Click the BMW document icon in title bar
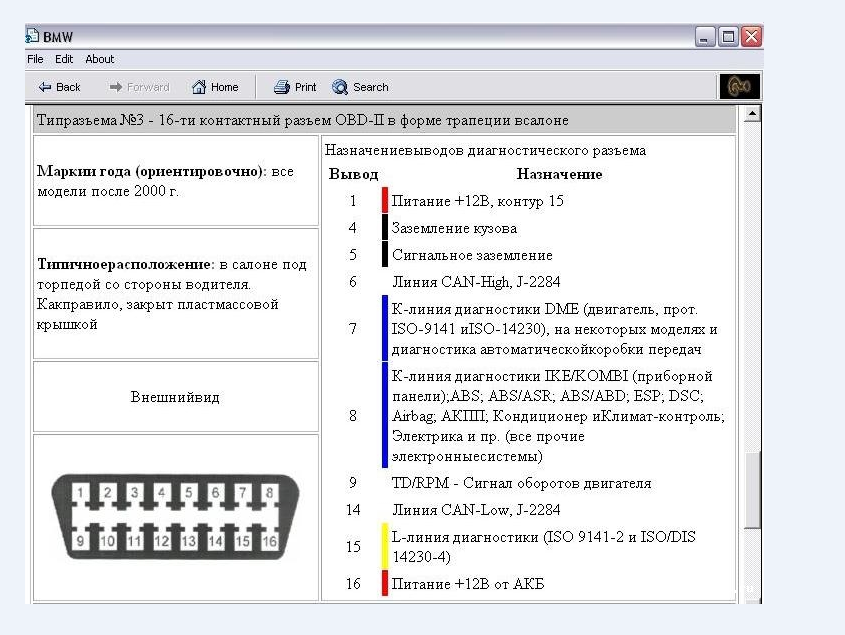The width and height of the screenshot is (845, 635). 32,36
